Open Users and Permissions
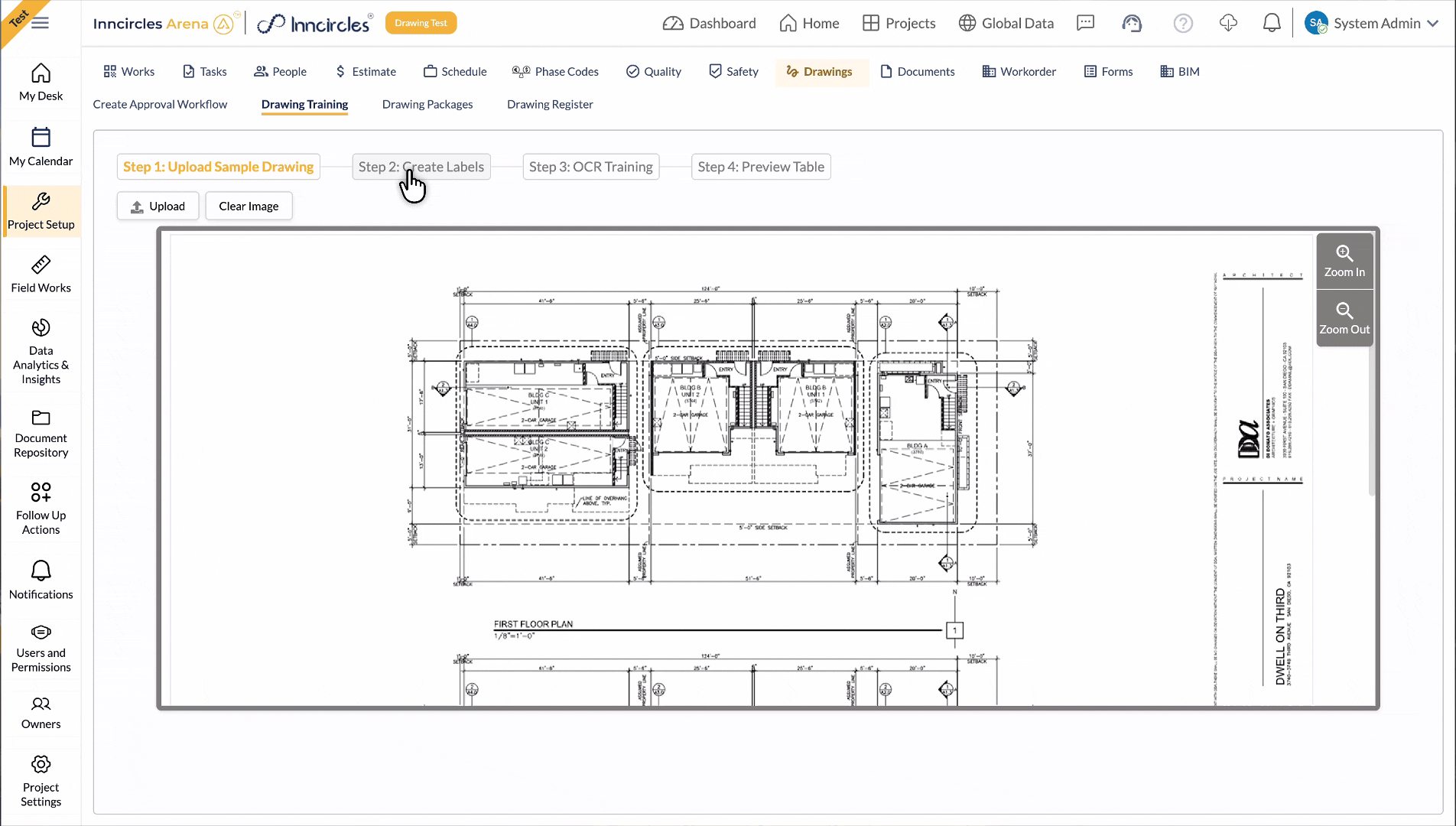The image size is (1456, 826). tap(41, 649)
